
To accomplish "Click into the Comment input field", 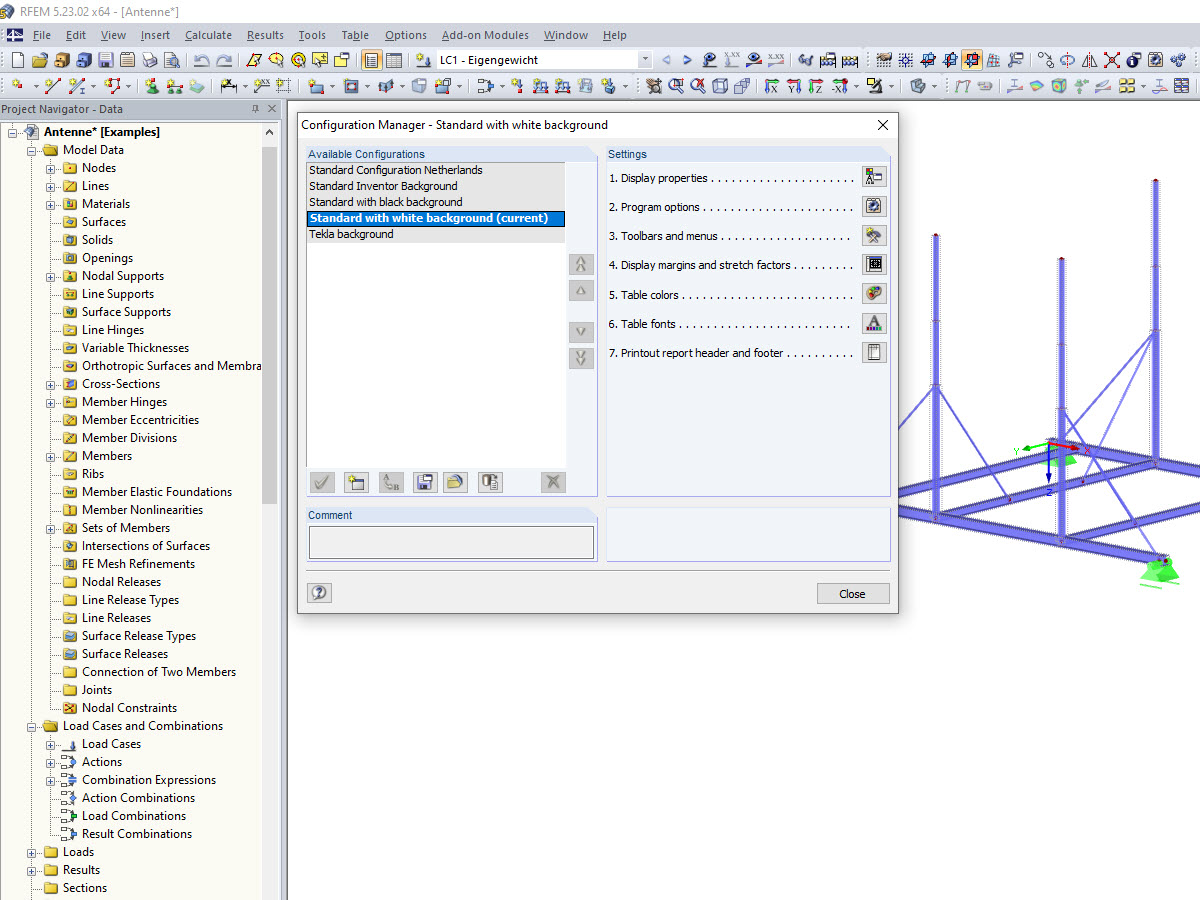I will [451, 542].
